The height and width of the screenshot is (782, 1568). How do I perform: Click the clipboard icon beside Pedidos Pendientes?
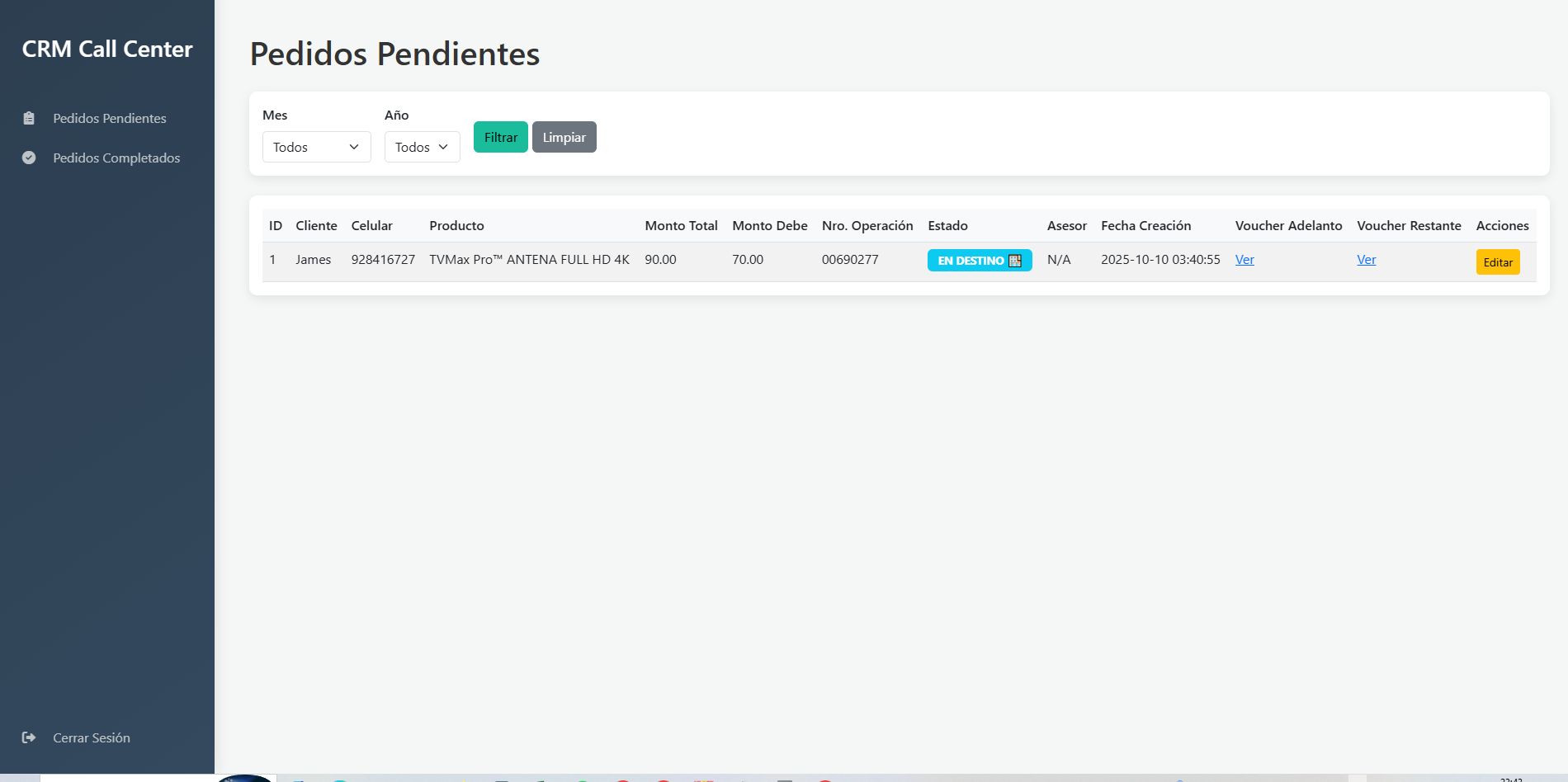pos(29,118)
